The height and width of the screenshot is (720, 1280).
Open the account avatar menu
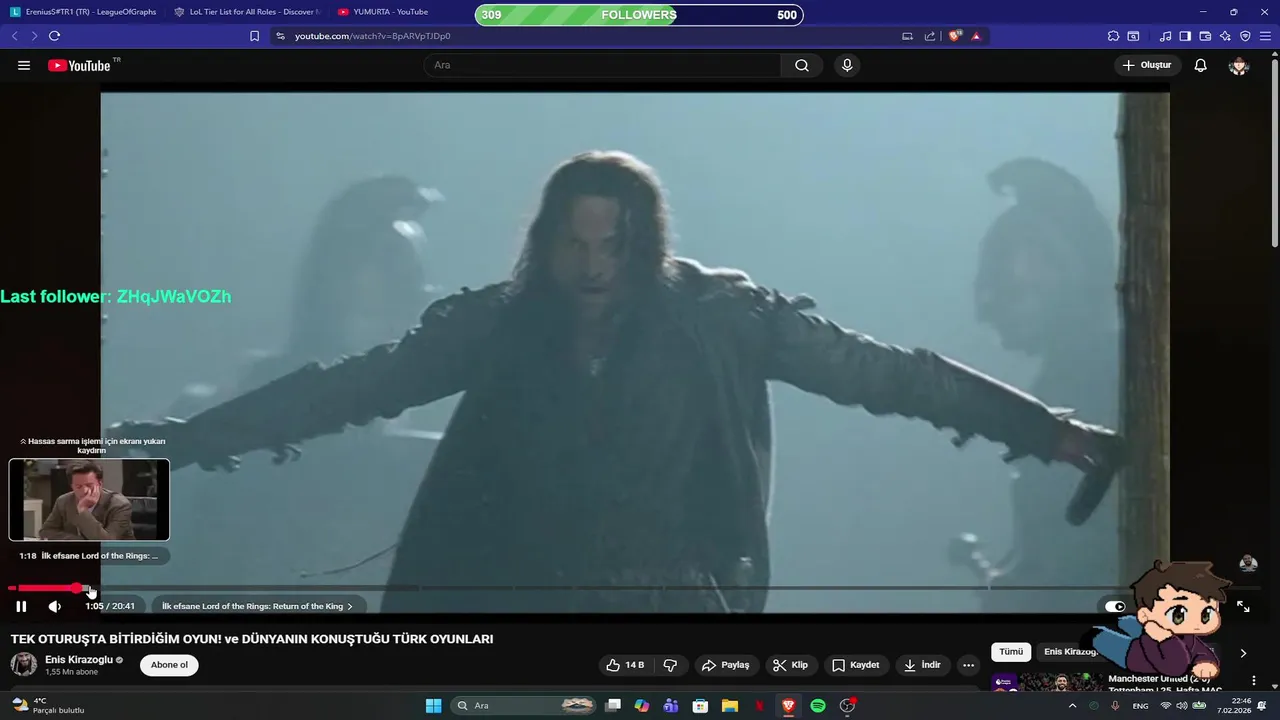pos(1239,65)
